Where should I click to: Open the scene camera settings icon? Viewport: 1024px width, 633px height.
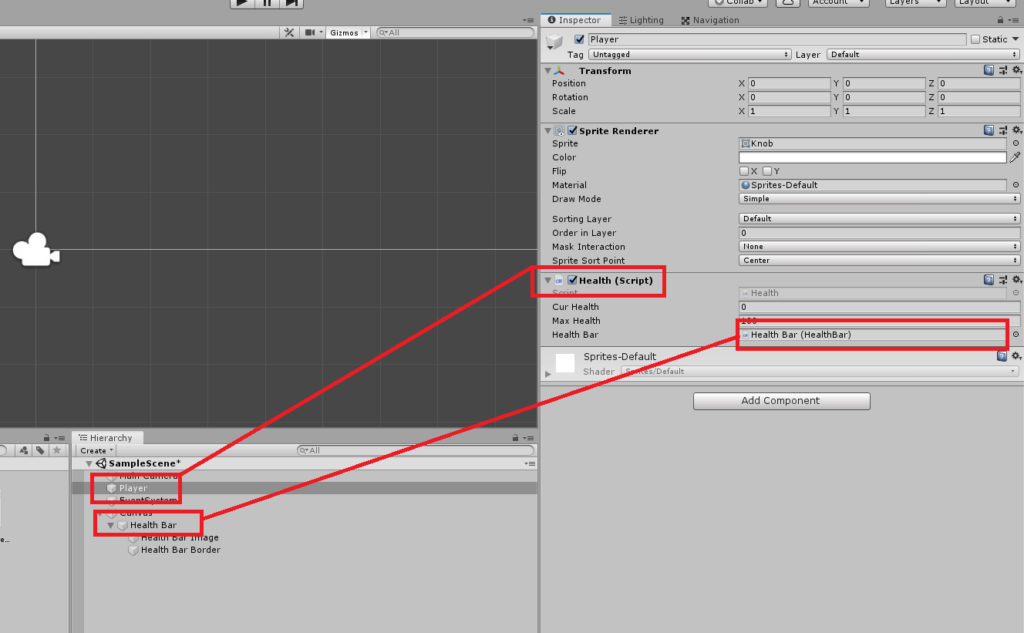(312, 33)
